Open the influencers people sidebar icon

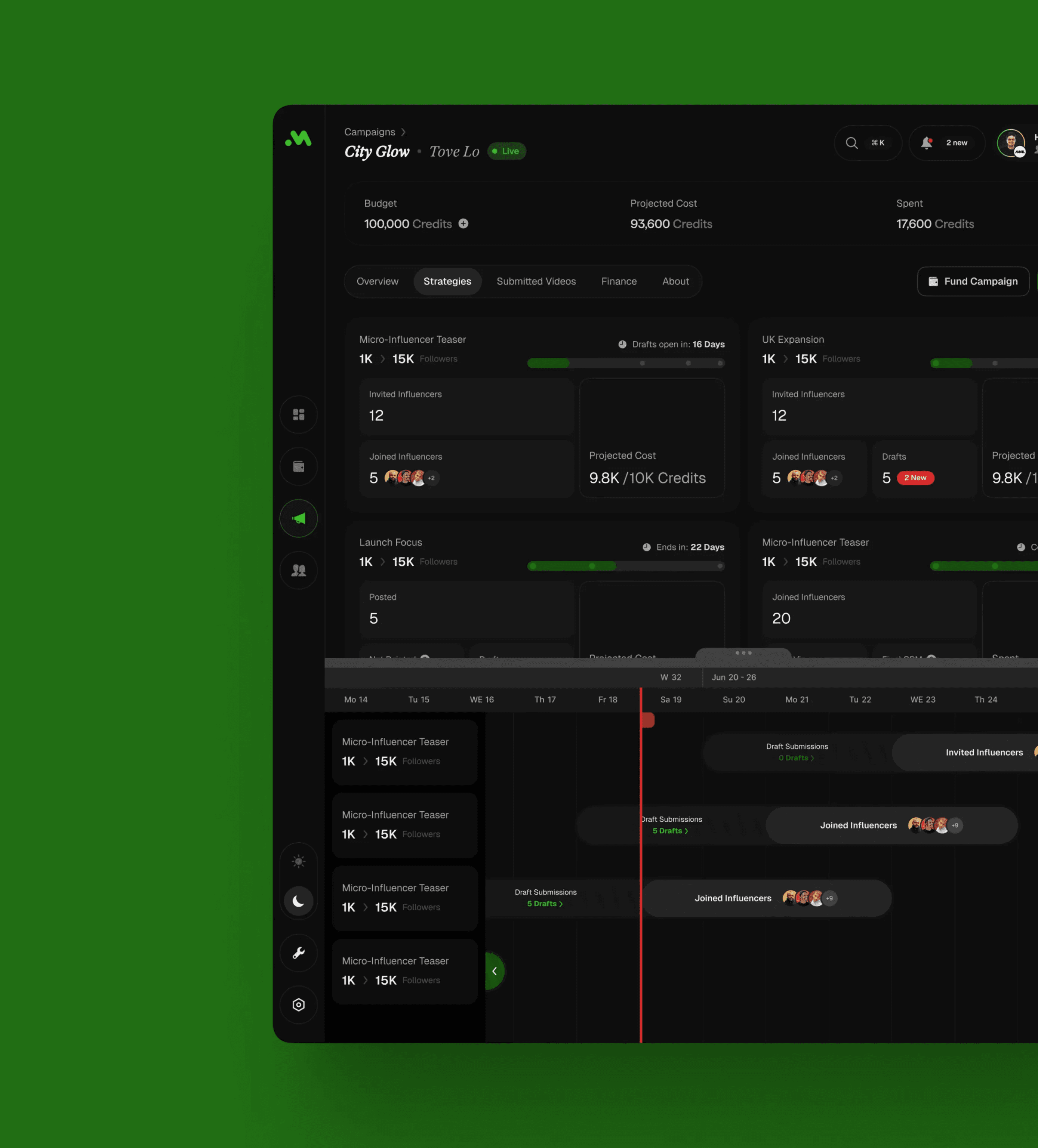pos(299,570)
